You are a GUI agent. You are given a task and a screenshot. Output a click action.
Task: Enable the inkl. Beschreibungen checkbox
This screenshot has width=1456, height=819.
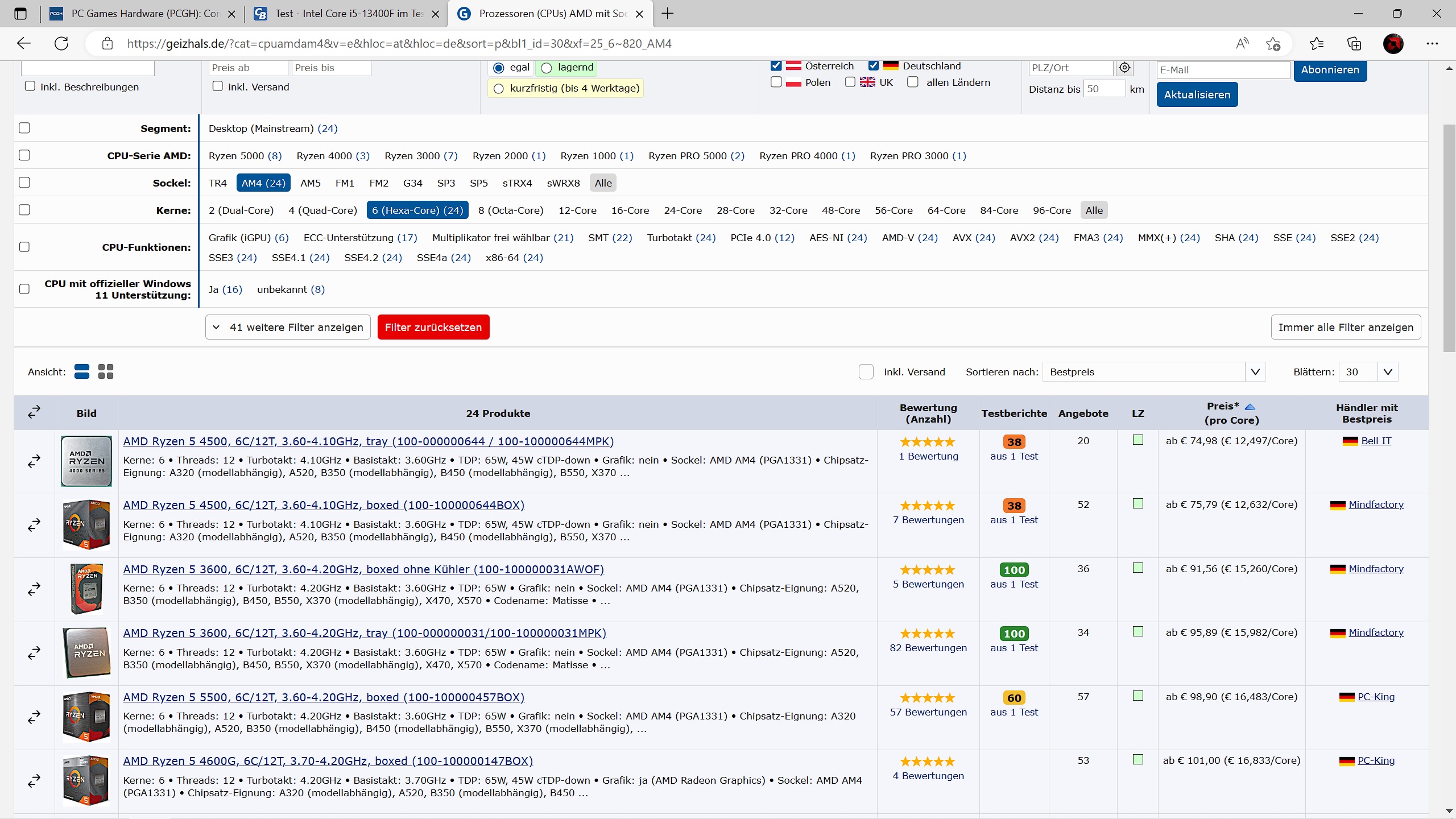tap(30, 86)
